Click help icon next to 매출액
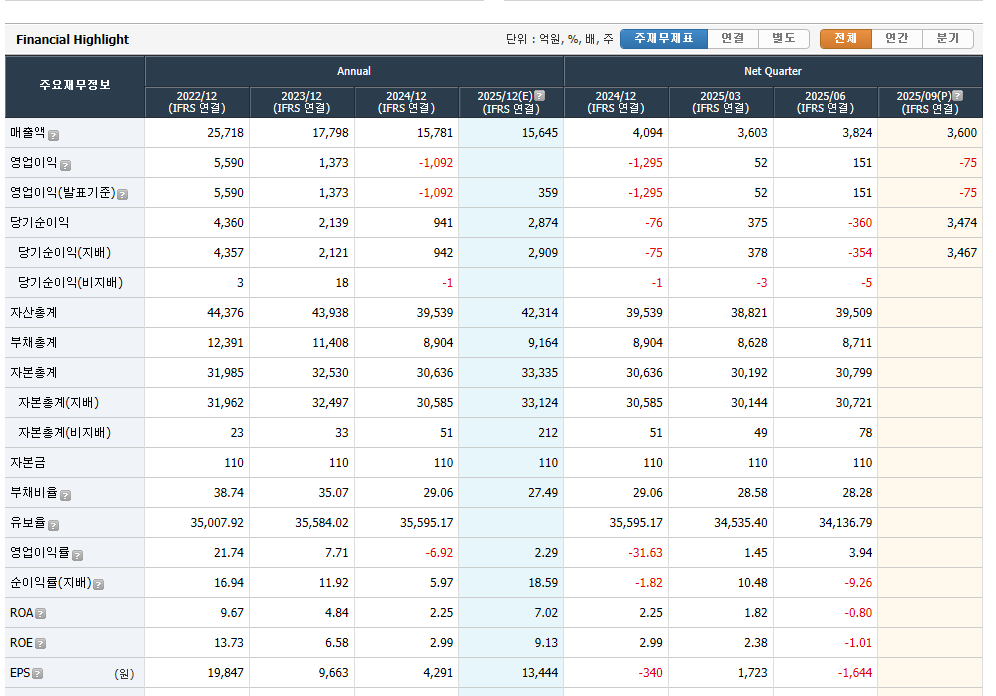Image resolution: width=996 pixels, height=696 pixels. point(54,135)
